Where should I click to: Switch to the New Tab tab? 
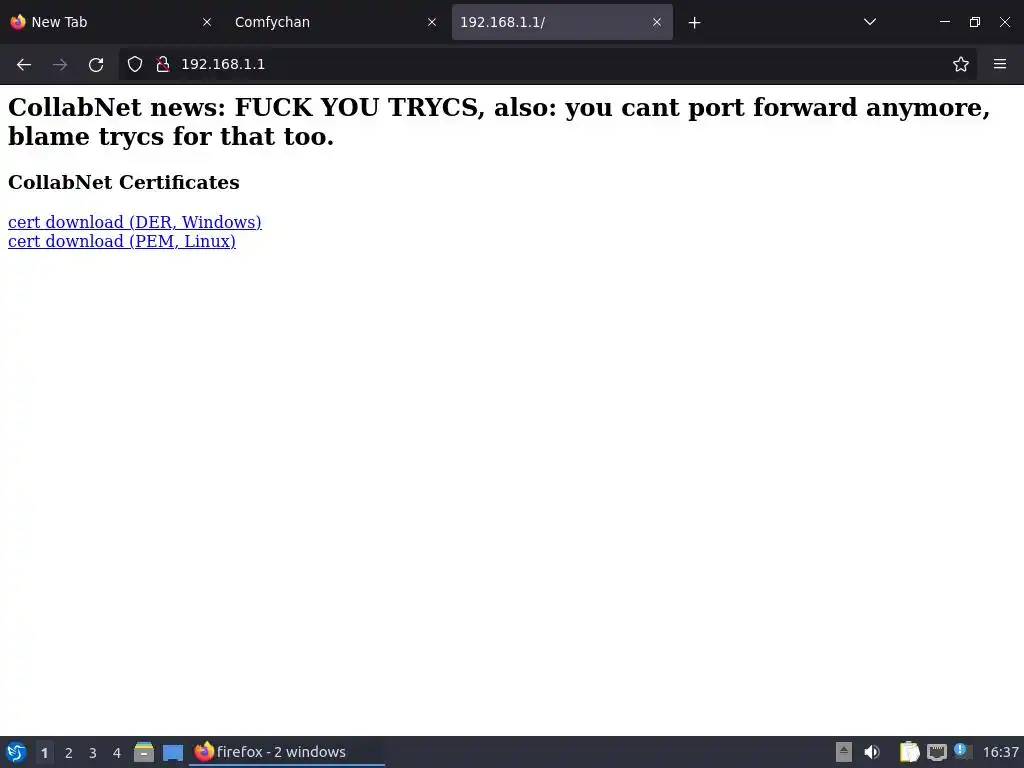point(111,22)
